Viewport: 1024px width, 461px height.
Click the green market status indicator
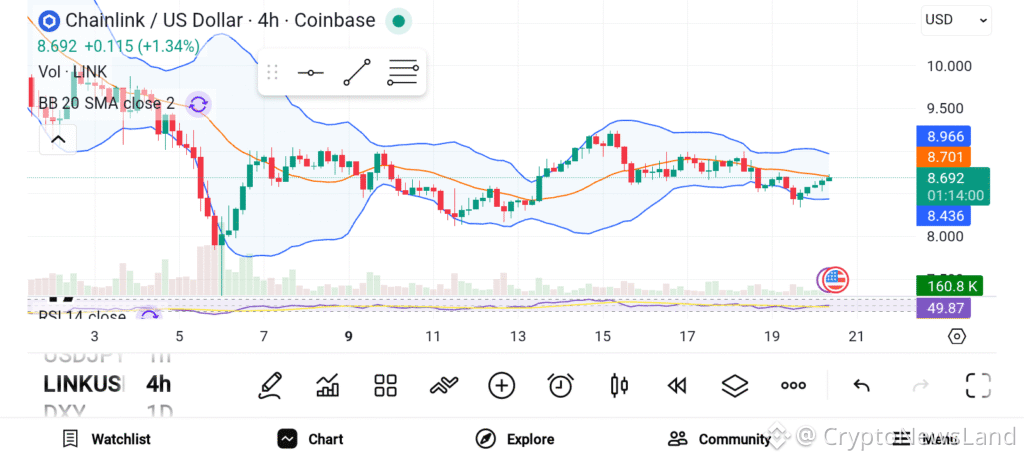[398, 20]
